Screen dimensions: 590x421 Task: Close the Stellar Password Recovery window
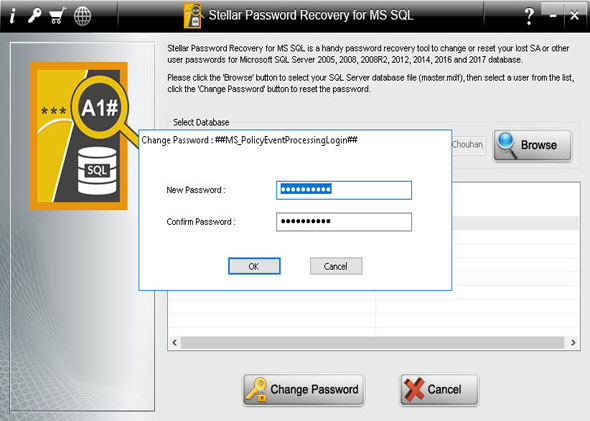tap(574, 15)
